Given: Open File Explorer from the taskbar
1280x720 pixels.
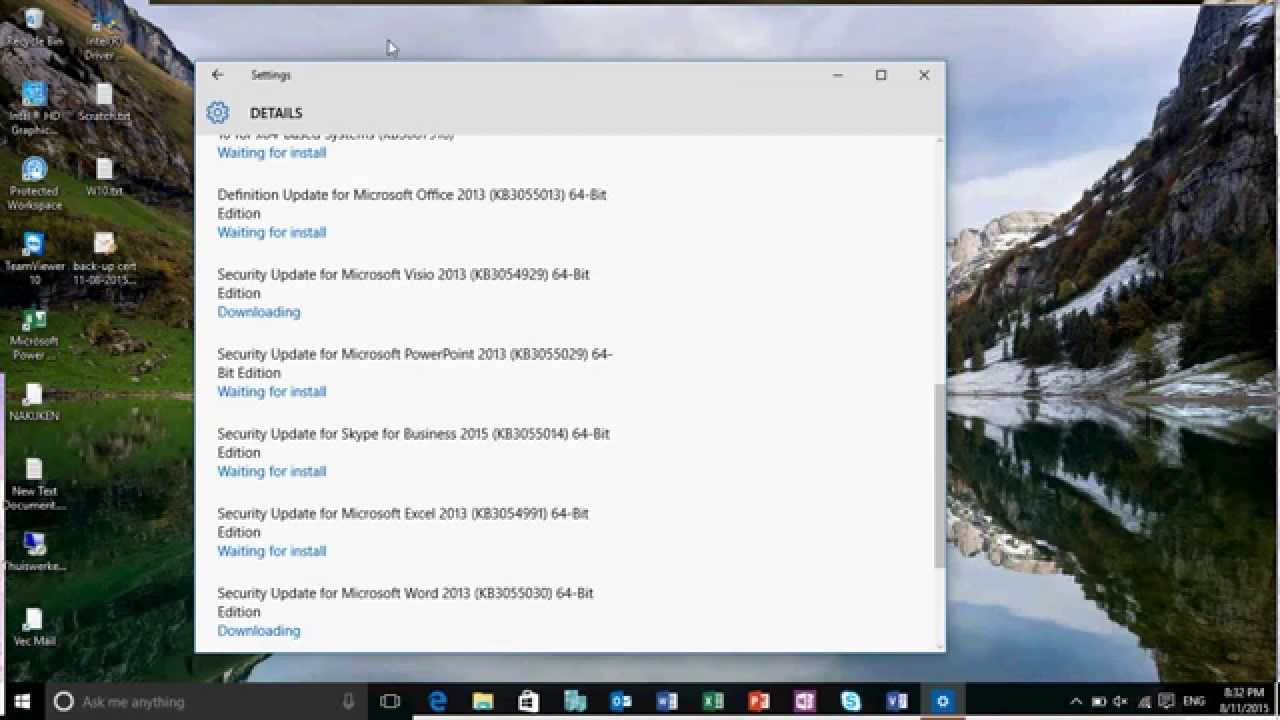Looking at the screenshot, I should pos(483,702).
